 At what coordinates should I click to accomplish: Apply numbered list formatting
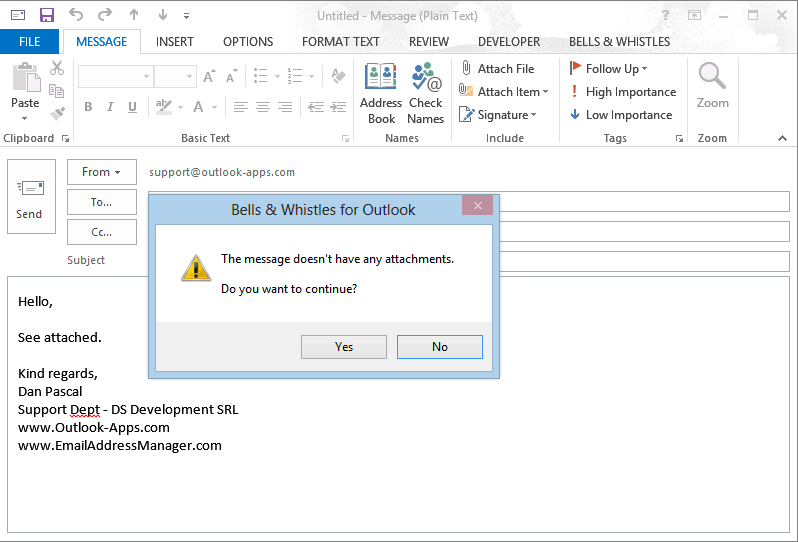(x=295, y=76)
